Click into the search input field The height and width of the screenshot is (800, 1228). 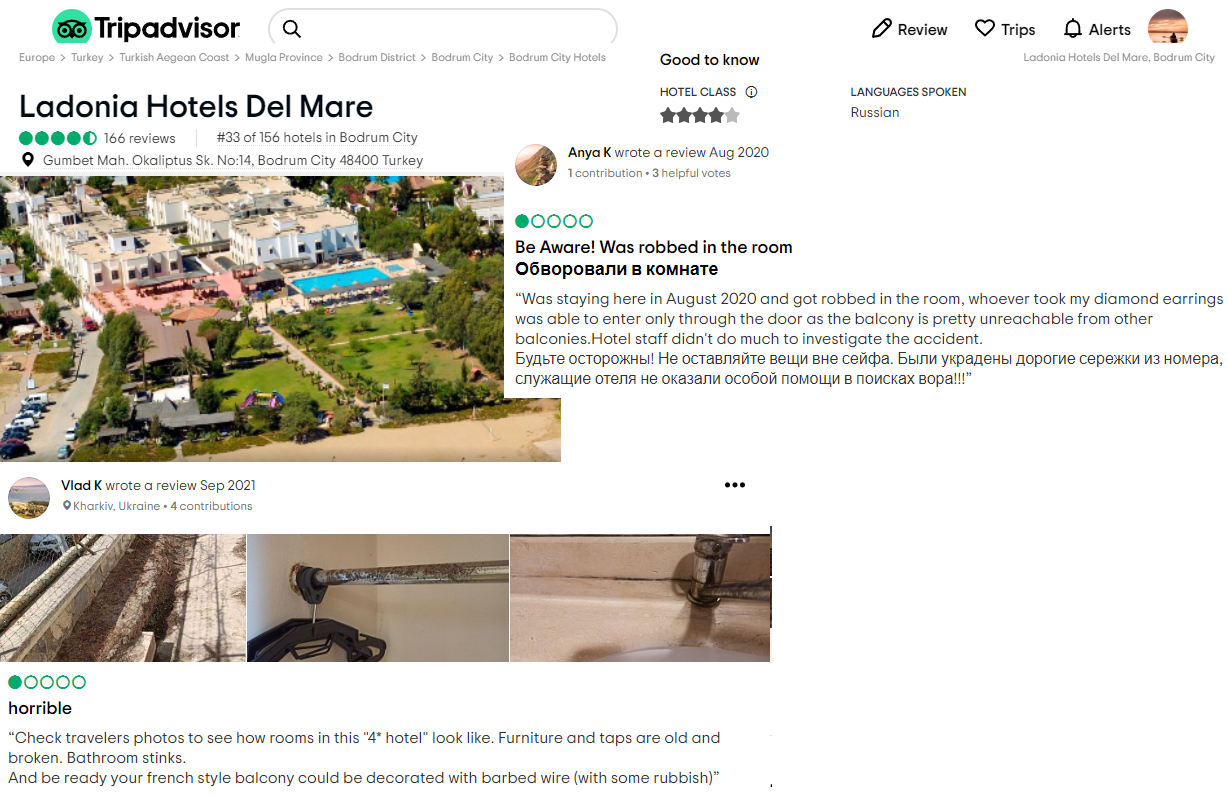443,29
